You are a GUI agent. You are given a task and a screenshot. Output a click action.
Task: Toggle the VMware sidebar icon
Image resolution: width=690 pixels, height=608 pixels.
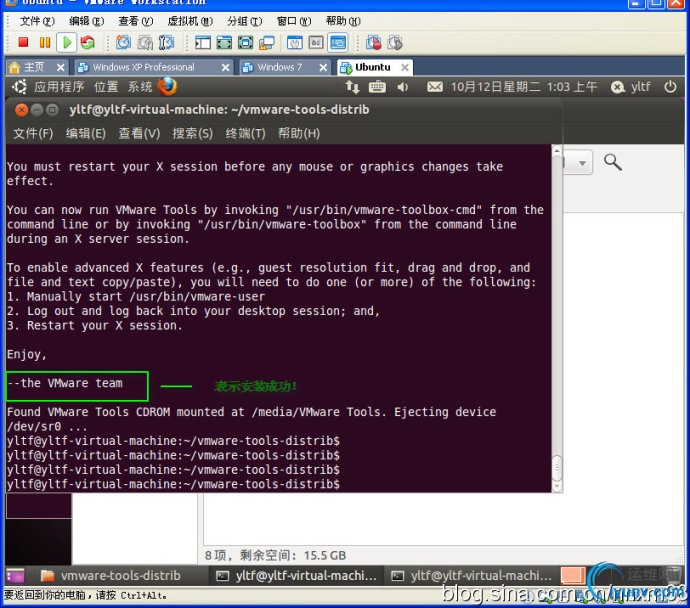[203, 42]
